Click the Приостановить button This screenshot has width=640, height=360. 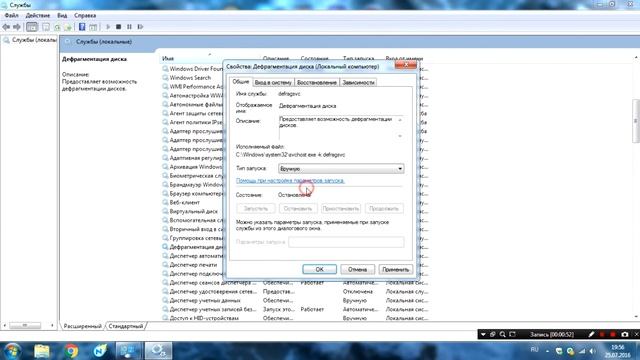(341, 209)
